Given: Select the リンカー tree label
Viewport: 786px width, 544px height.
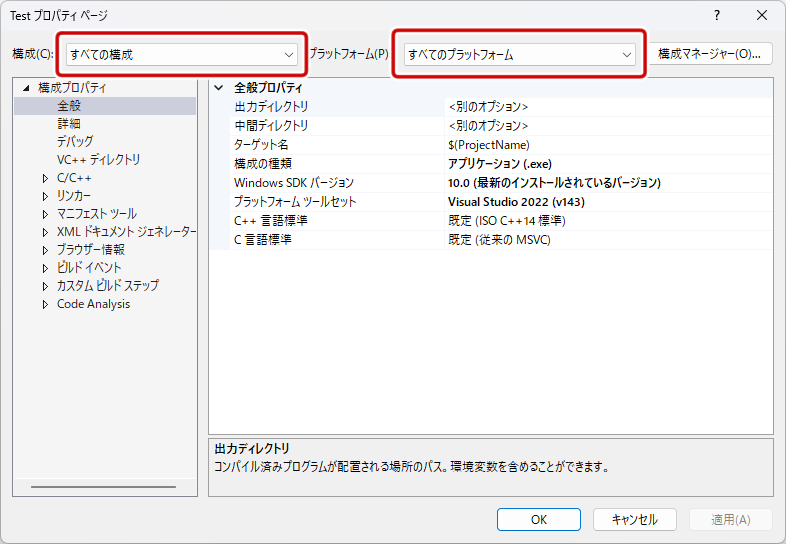Looking at the screenshot, I should click(x=74, y=196).
